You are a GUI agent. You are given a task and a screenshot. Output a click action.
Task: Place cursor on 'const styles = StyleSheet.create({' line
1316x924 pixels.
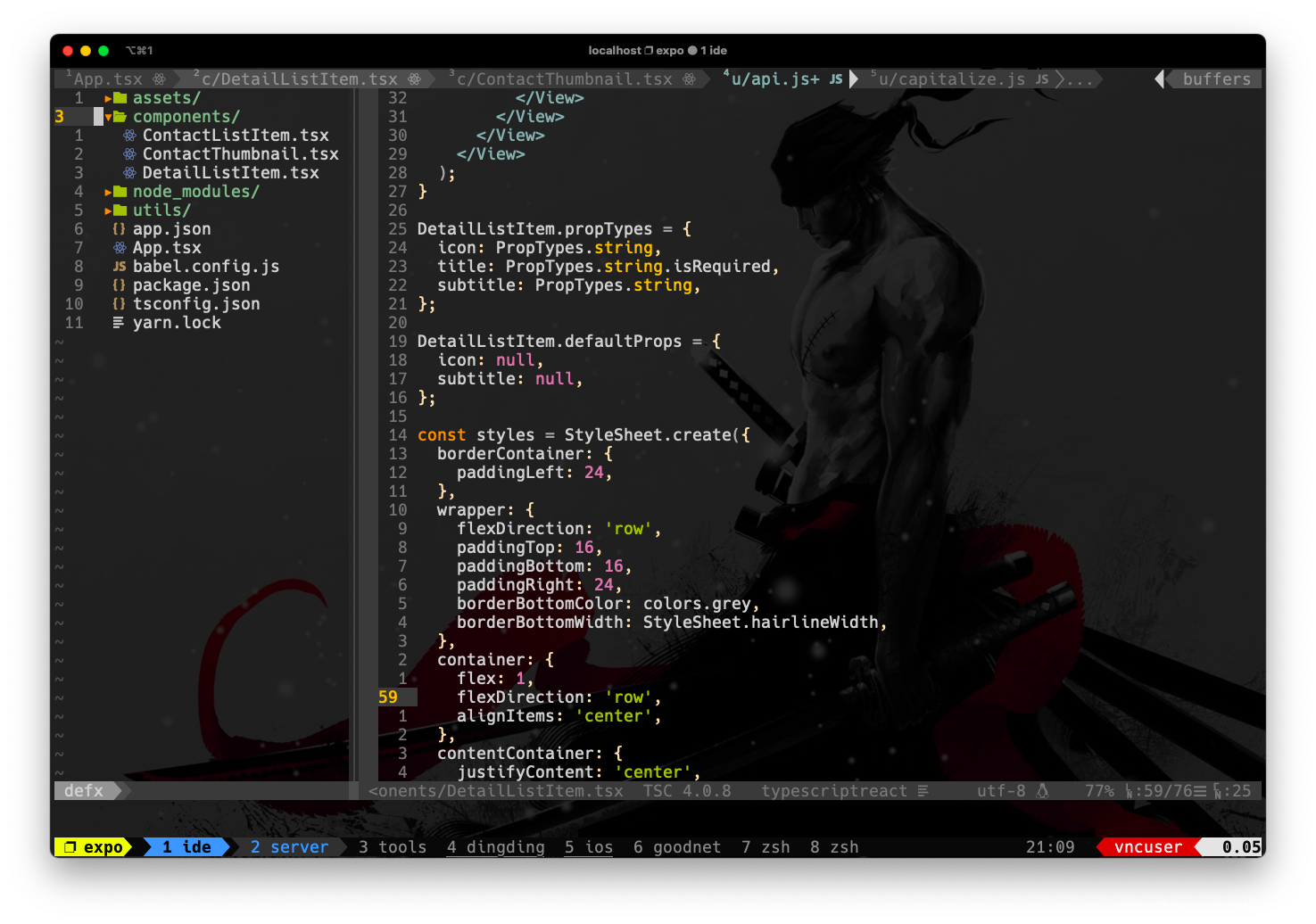coord(584,435)
